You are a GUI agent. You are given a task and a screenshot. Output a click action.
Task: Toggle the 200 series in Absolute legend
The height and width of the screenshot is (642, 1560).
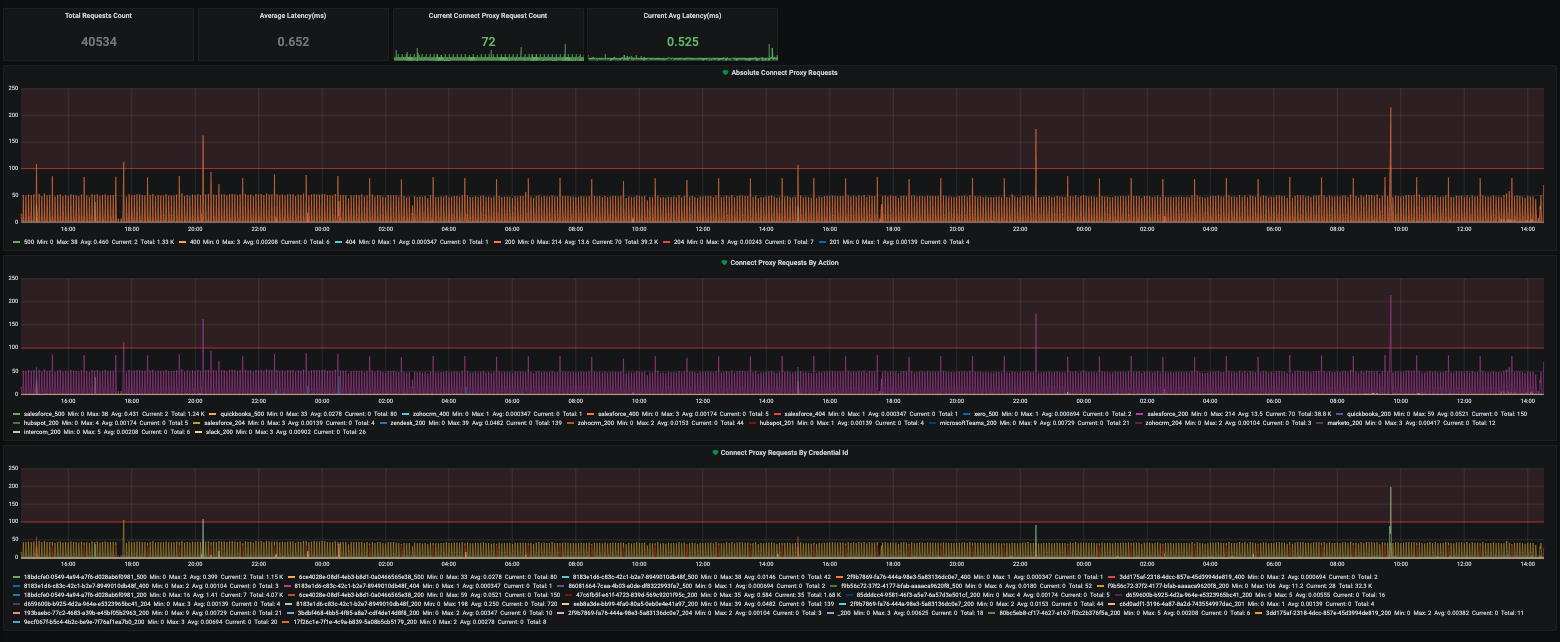coord(510,242)
